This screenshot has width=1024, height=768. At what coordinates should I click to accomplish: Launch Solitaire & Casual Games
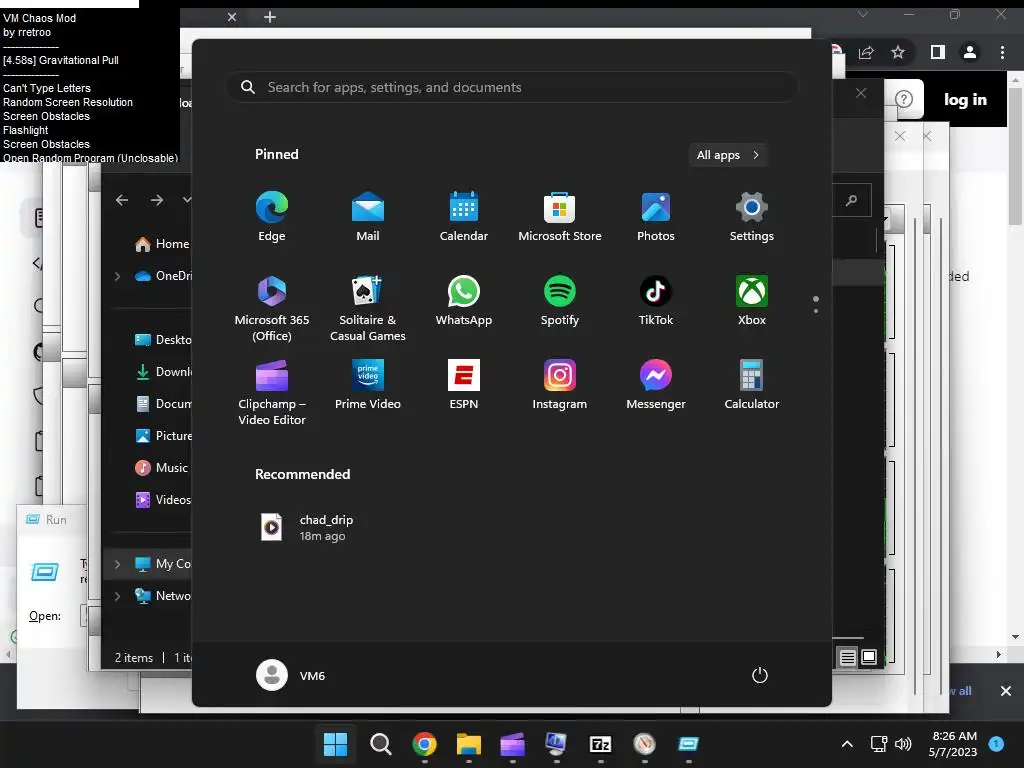368,308
